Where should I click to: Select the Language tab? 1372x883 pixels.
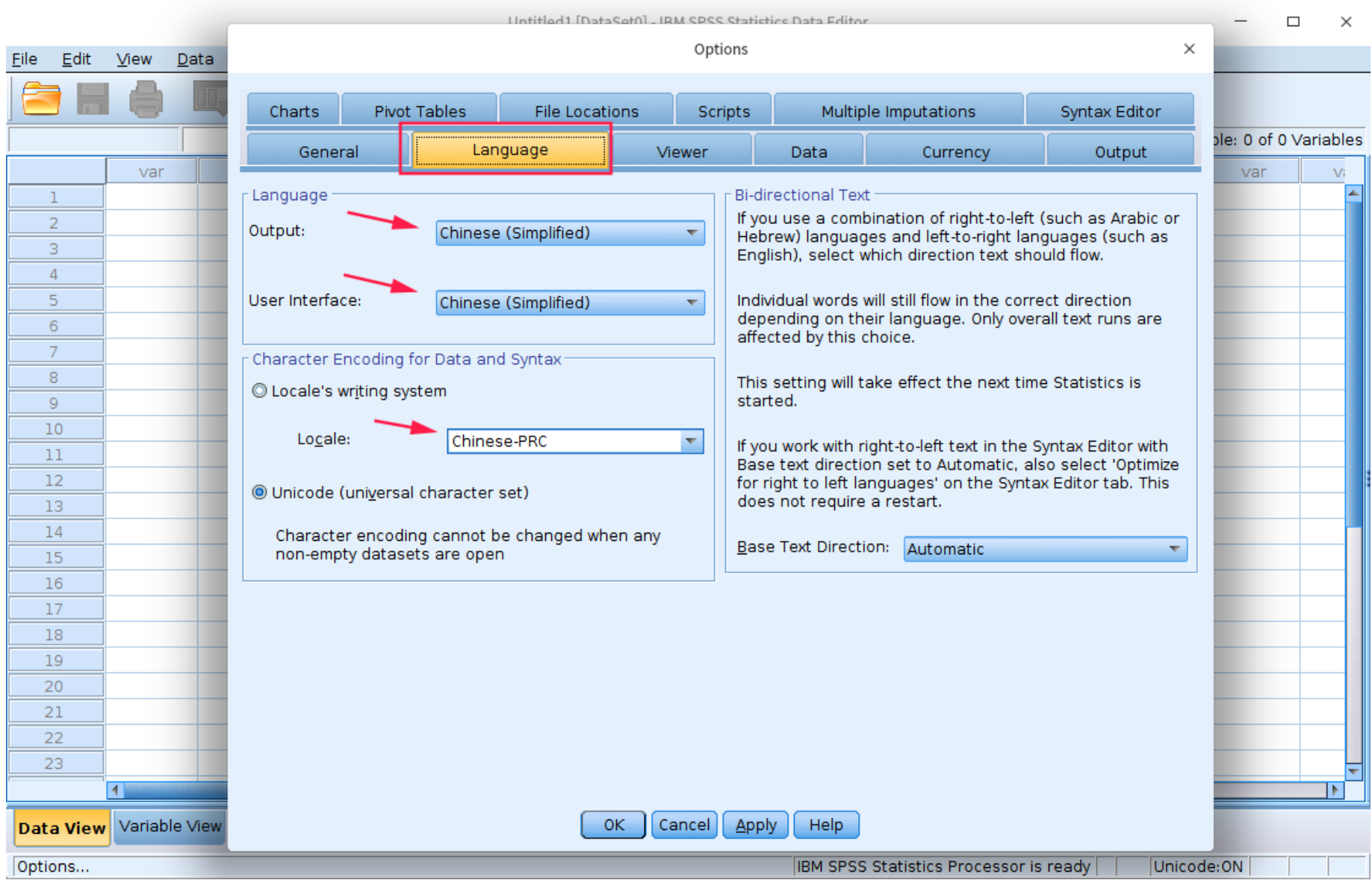509,149
